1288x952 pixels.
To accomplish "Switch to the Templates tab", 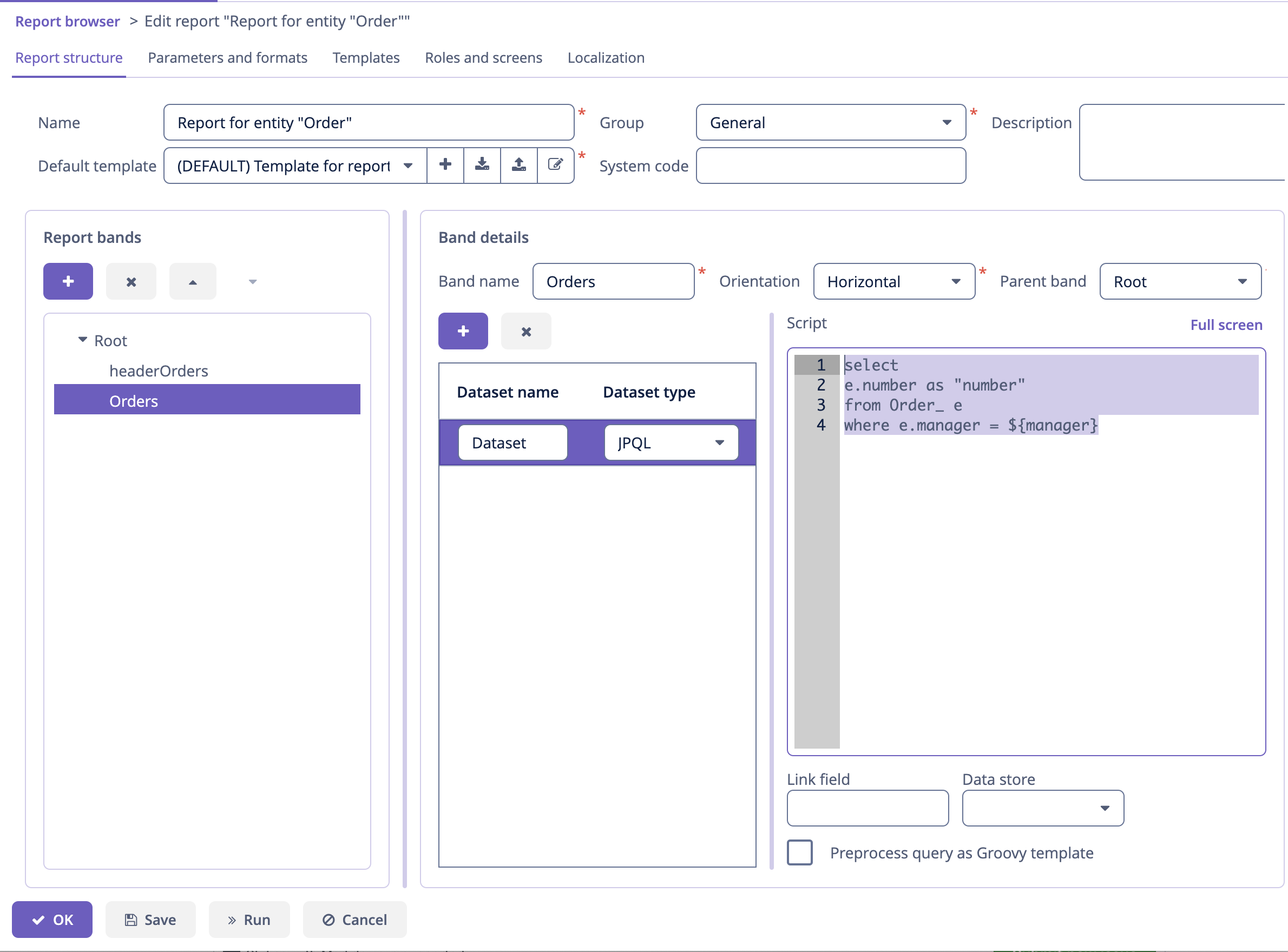I will (x=365, y=58).
